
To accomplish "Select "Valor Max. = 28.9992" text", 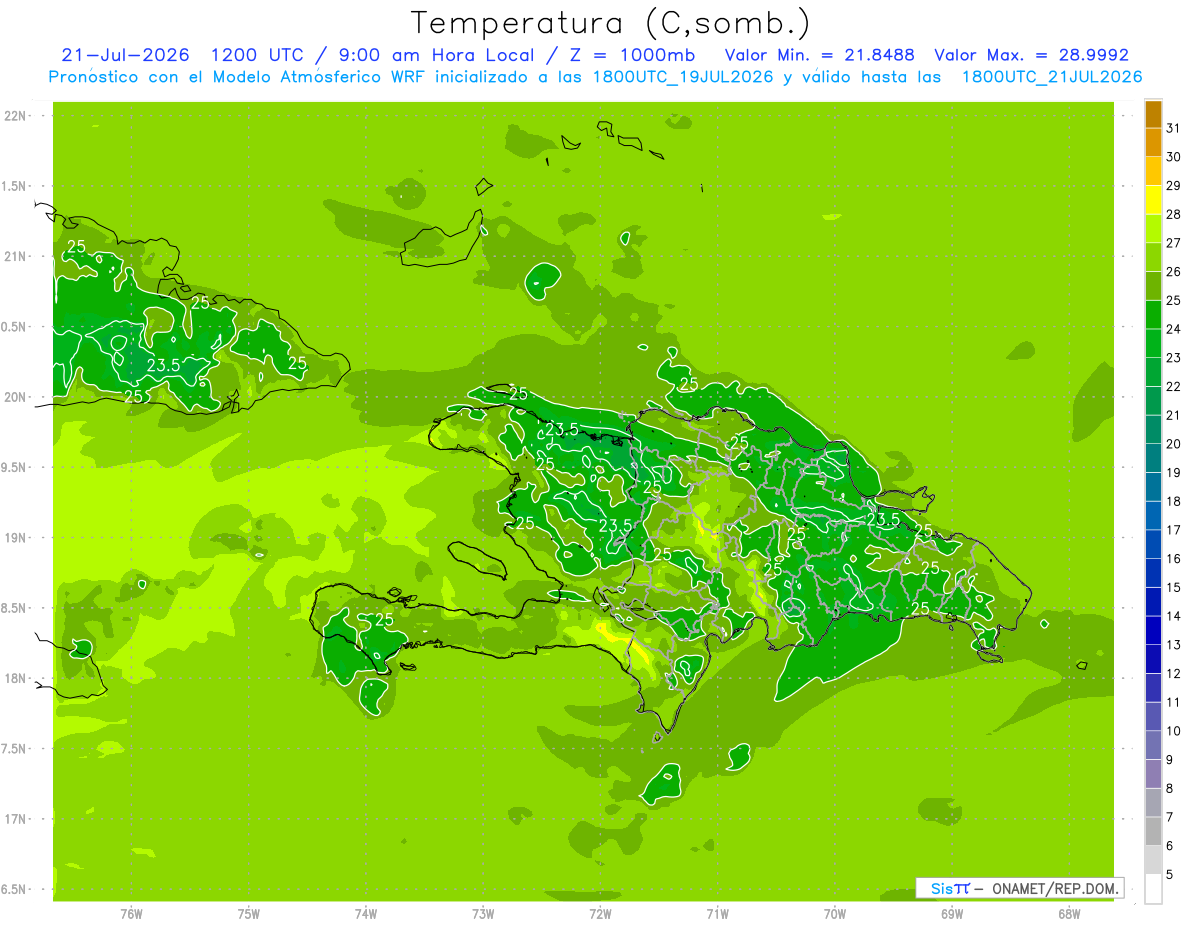I will 1032,55.
